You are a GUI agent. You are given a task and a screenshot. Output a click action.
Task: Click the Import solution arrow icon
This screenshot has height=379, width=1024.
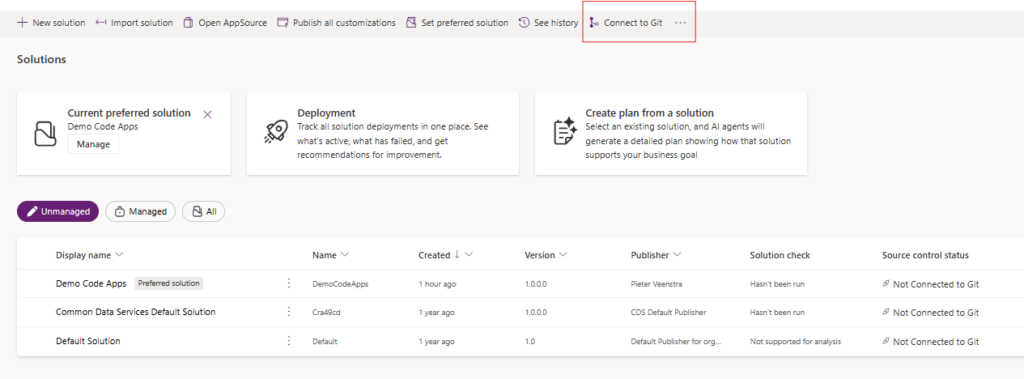pyautogui.click(x=101, y=23)
